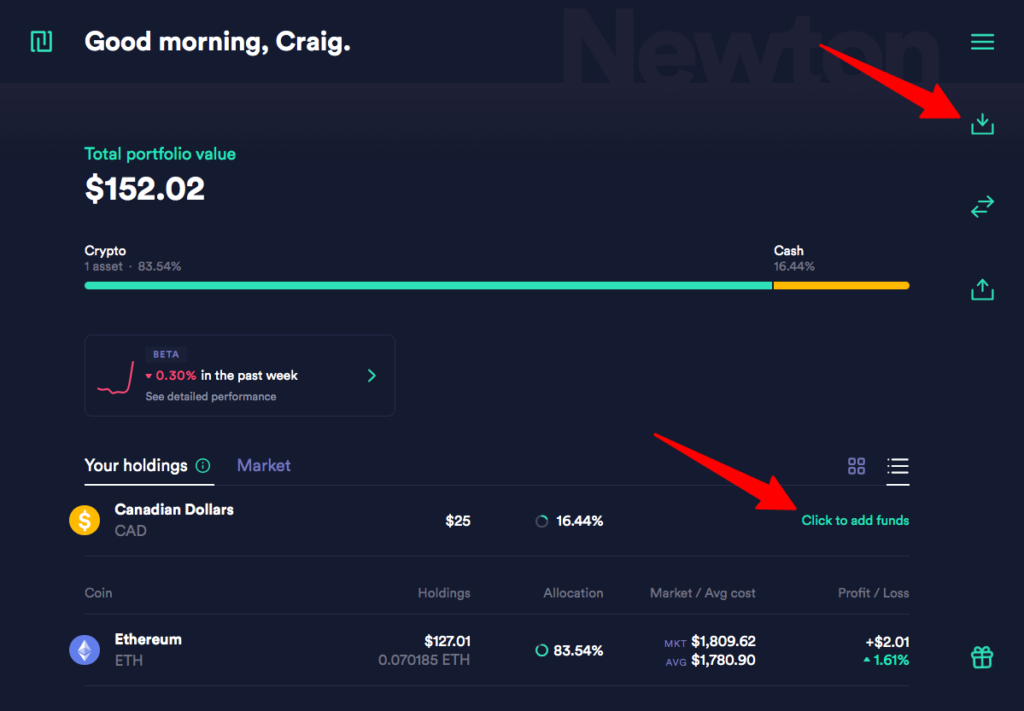Screen dimensions: 1024x711
Task: Click the 0.070185 ETH amount
Action: click(x=424, y=660)
